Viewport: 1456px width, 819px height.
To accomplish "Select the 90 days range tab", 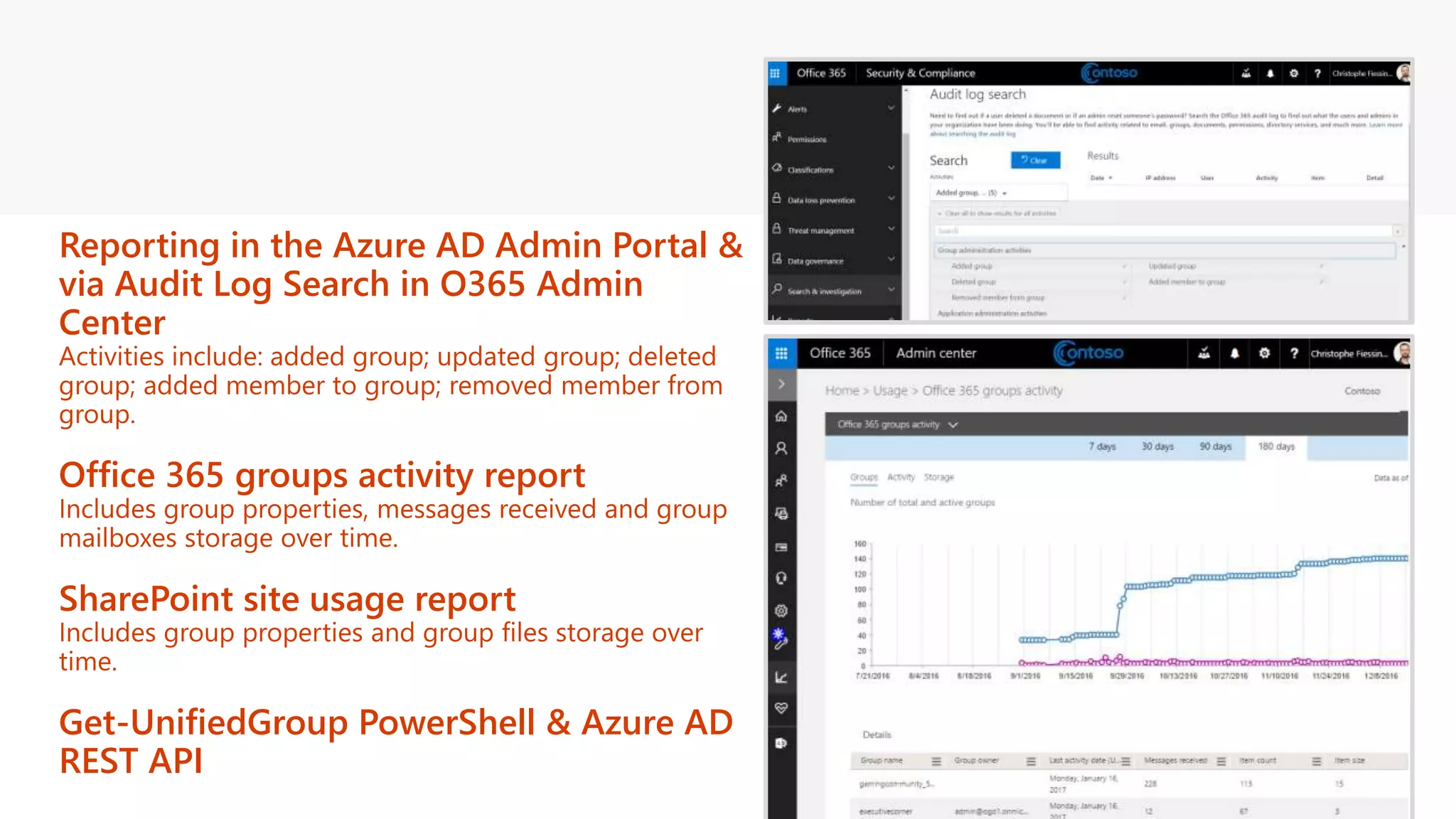I will [x=1216, y=446].
